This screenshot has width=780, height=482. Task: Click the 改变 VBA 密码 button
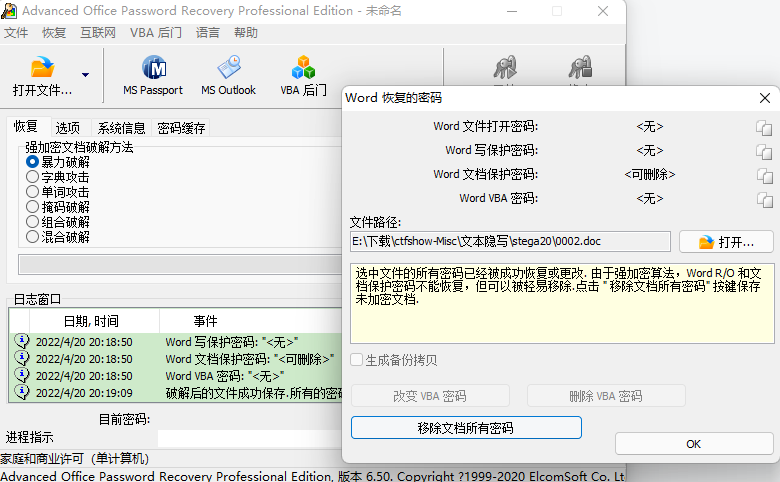[430, 396]
